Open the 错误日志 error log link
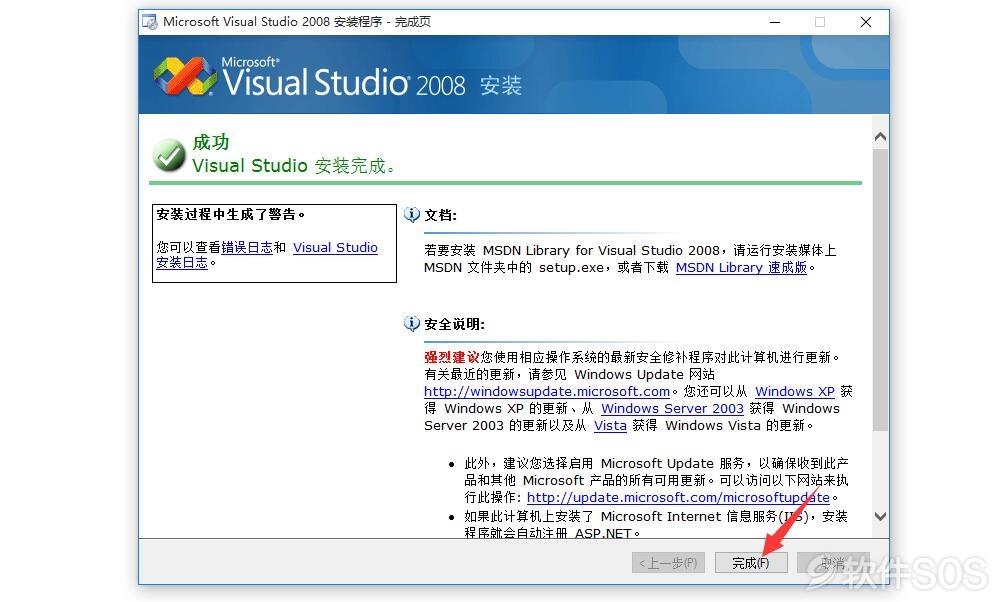1003x602 pixels. 247,248
